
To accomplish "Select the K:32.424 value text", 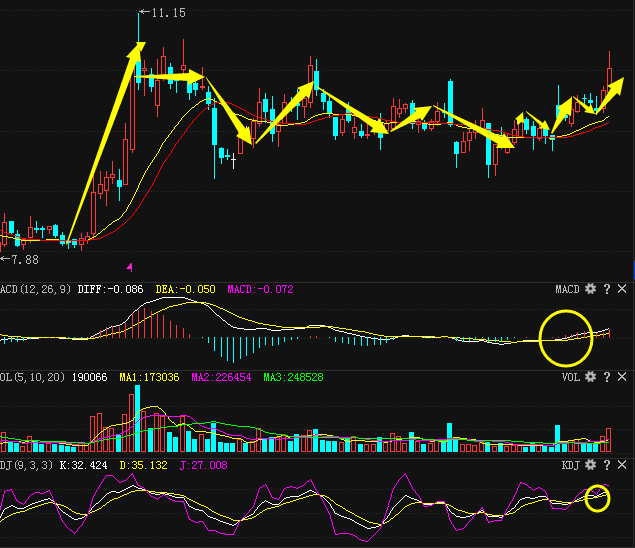I will point(83,465).
